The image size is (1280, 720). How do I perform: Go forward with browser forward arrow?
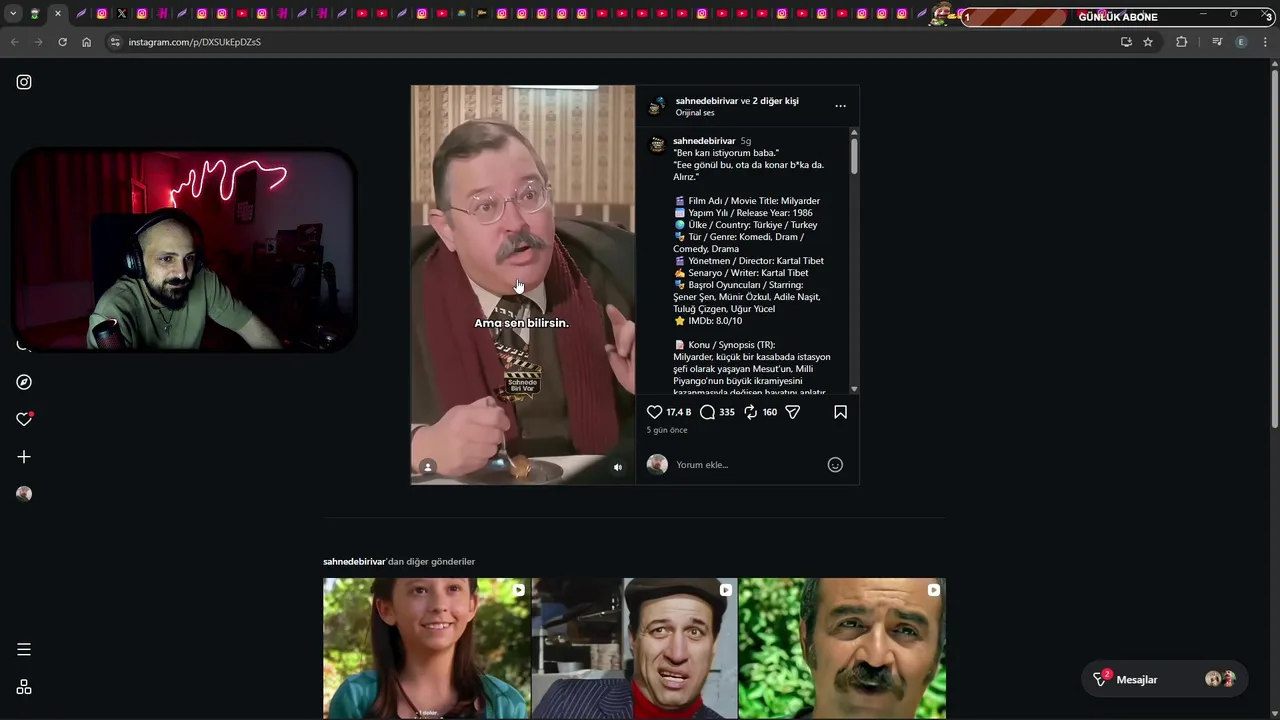[38, 42]
